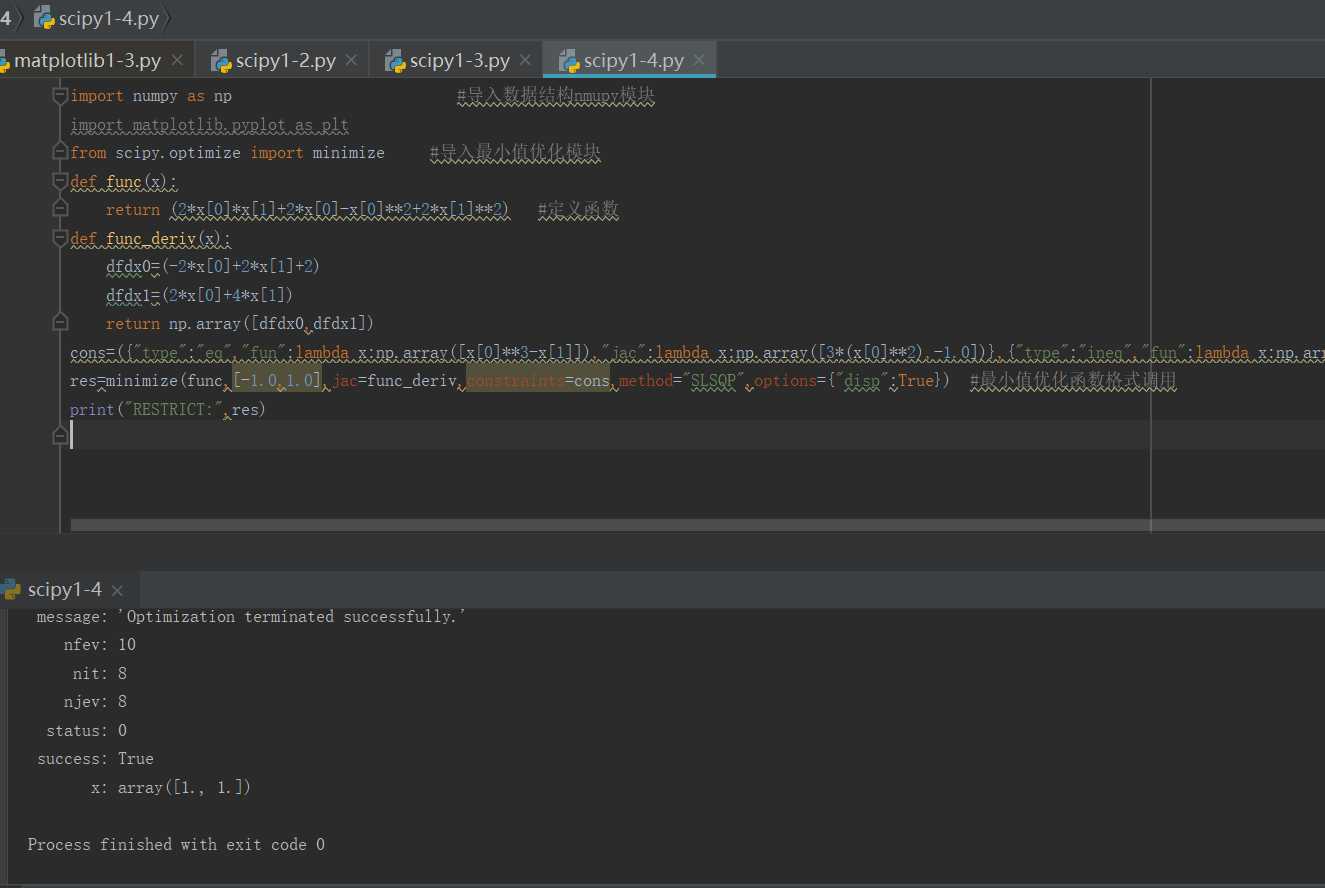1325x888 pixels.
Task: Open the scipy1-4 run console tab
Action: point(64,590)
